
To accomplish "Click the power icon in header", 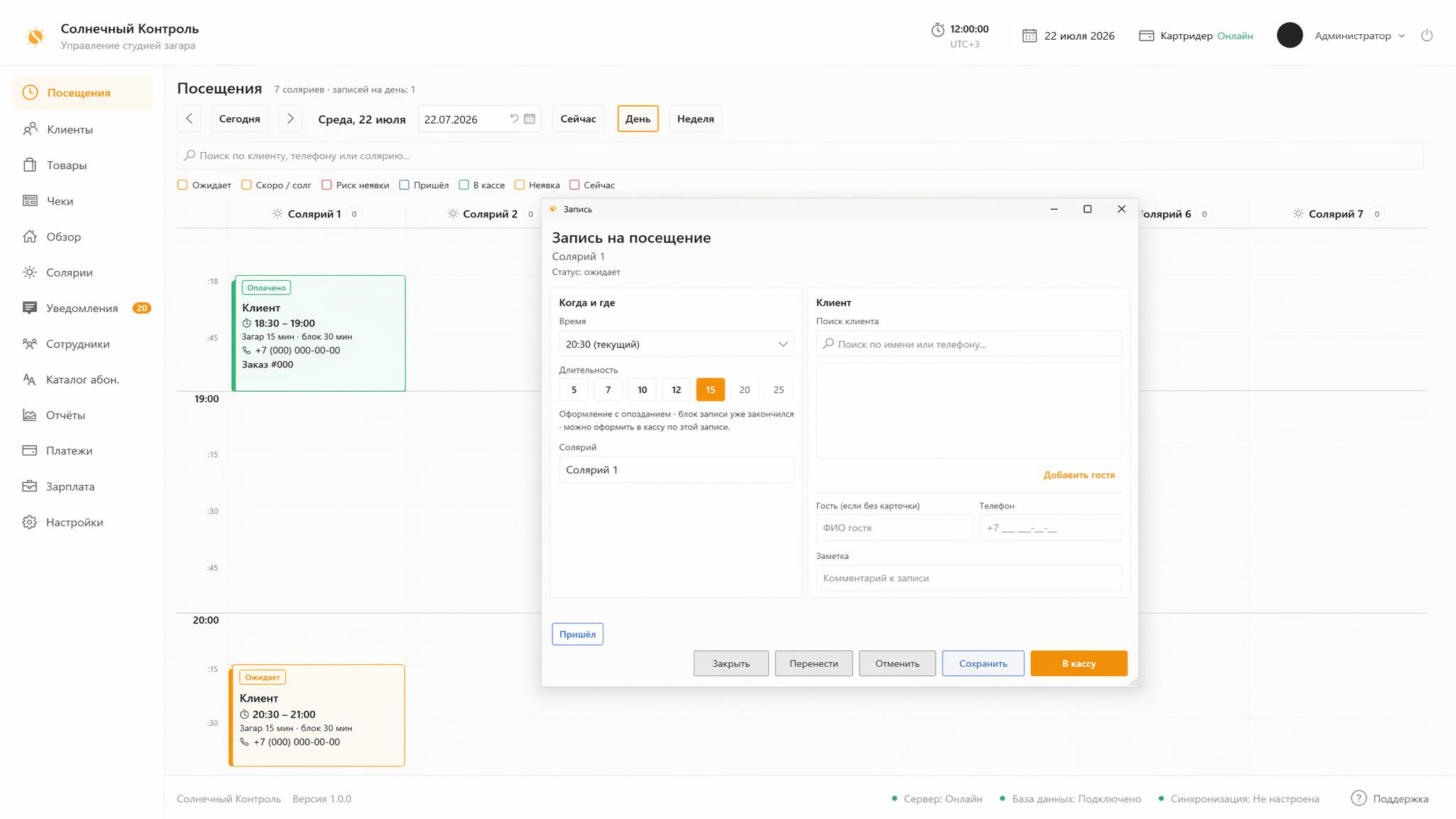I will [x=1427, y=36].
